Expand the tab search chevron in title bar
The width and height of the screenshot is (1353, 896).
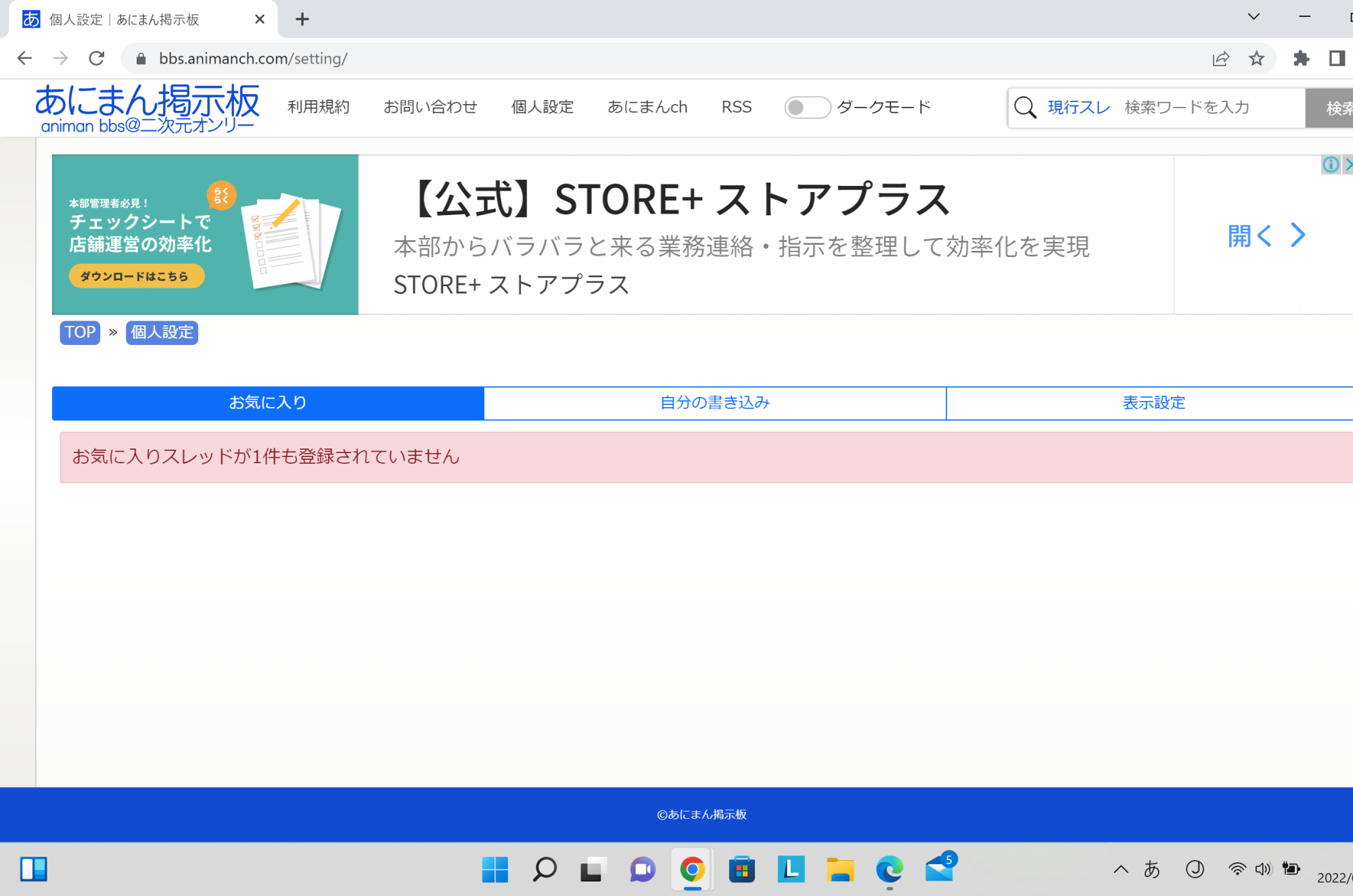coord(1254,17)
